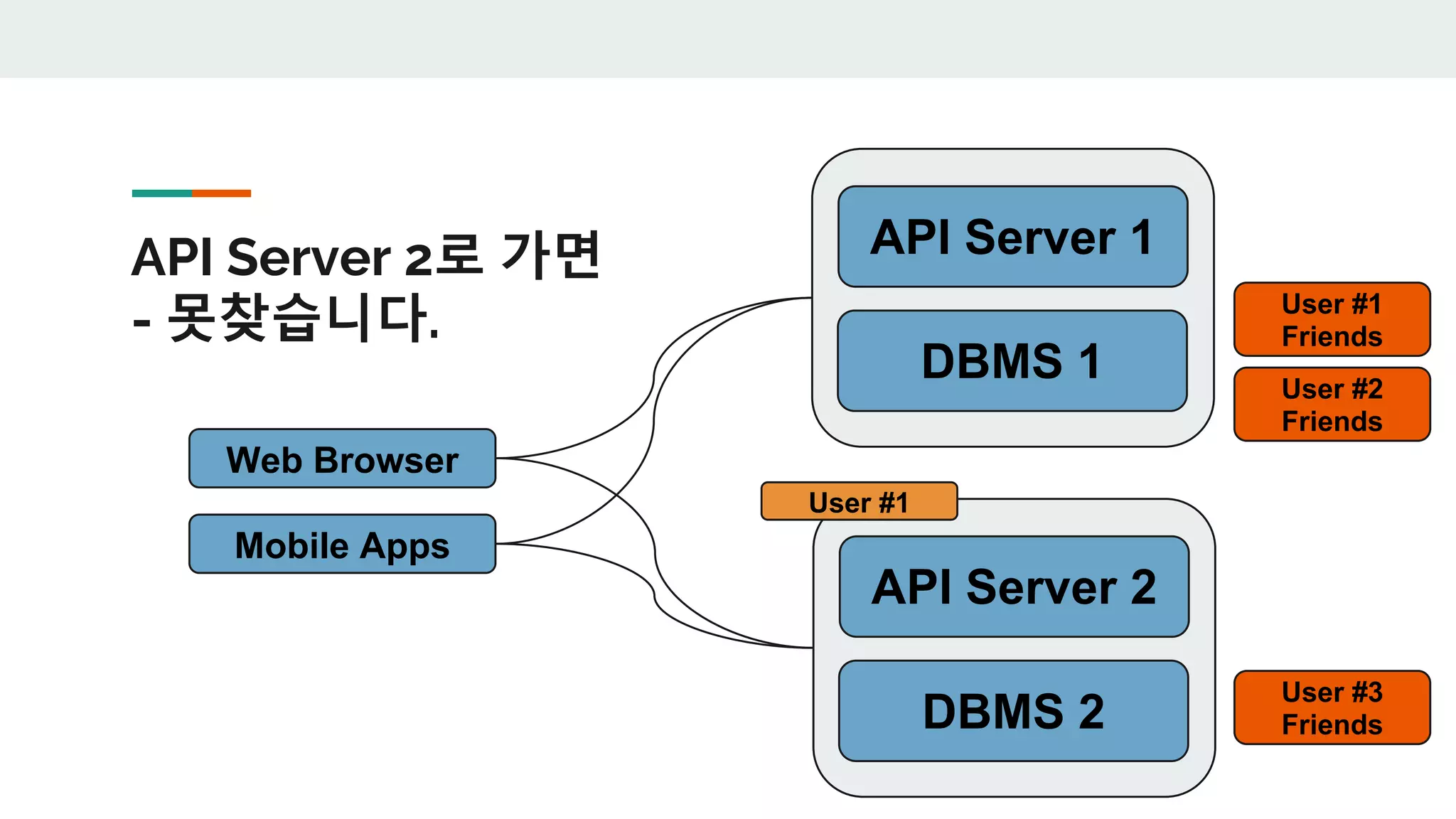The image size is (1456, 819).
Task: Click the gray header band at top
Action: pyautogui.click(x=728, y=38)
